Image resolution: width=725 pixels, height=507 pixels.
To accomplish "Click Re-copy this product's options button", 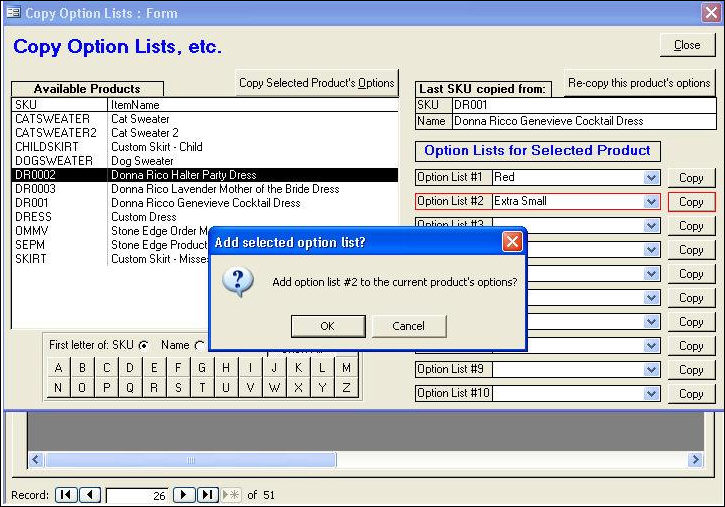I will [639, 83].
